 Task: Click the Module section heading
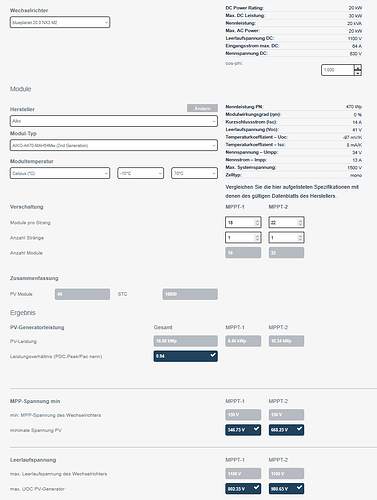[21, 89]
